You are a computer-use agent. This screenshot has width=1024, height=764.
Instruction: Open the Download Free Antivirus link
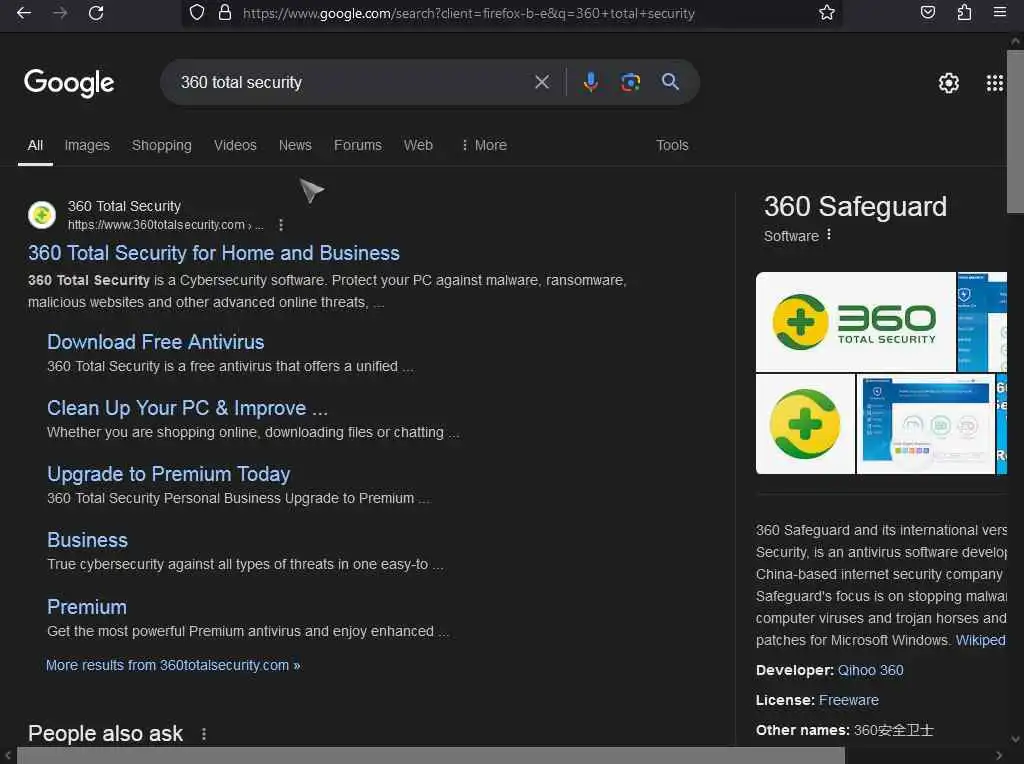click(156, 342)
